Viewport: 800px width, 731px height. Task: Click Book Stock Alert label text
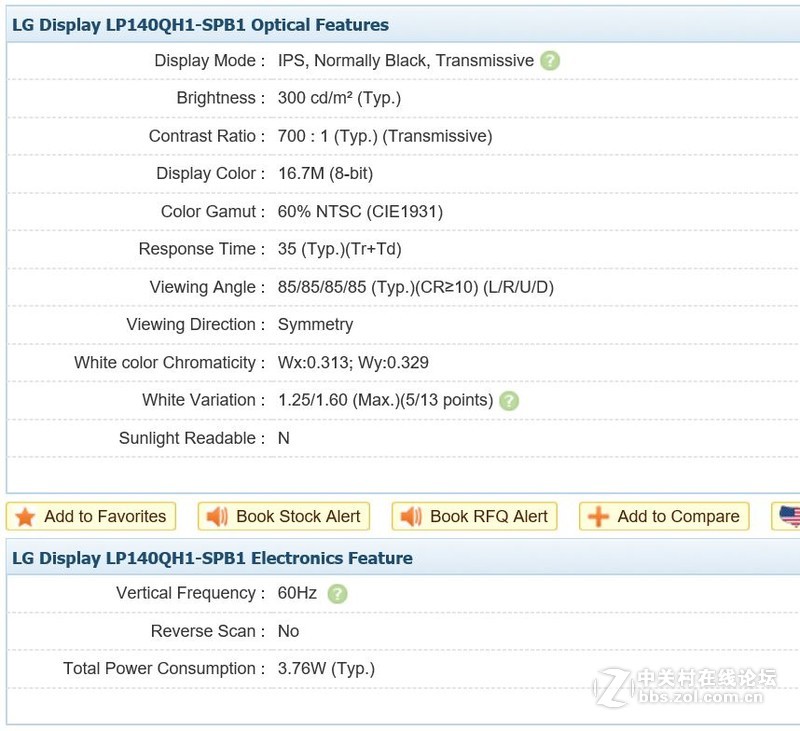298,516
